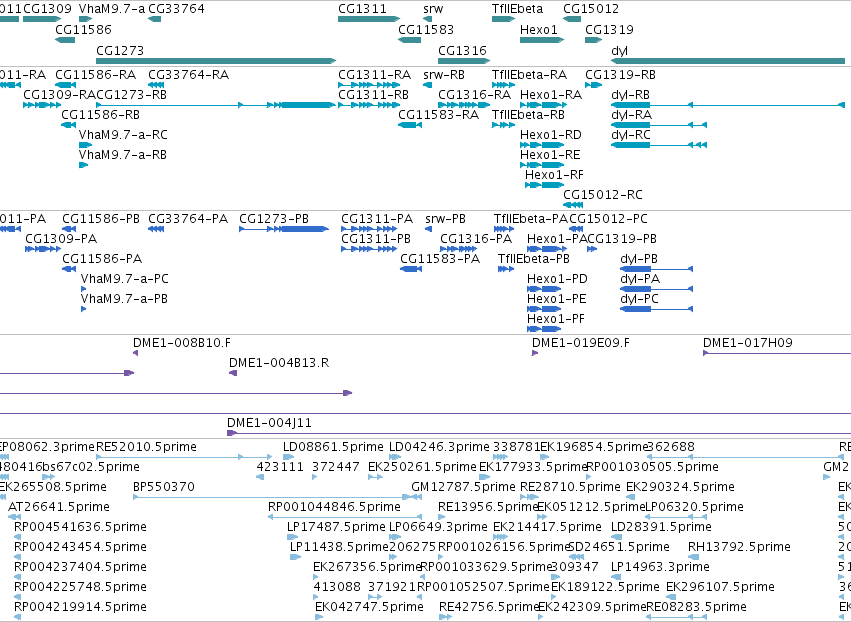Click the CG11583-PA protein label
The width and height of the screenshot is (851, 622).
point(440,259)
